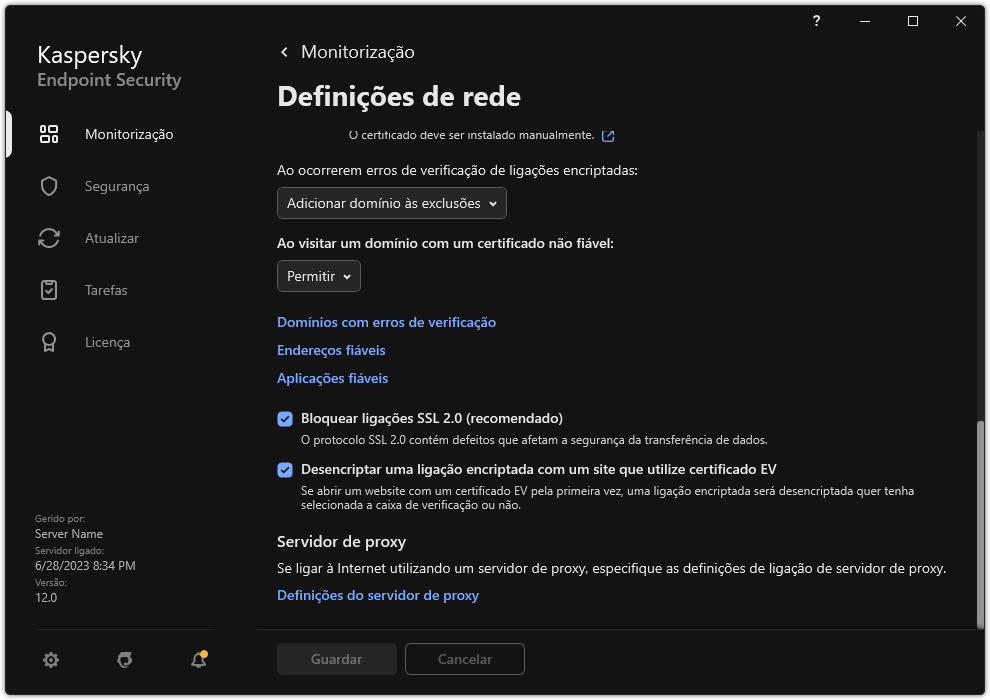Click the Monitorização dashboard icon in sidebar

pyautogui.click(x=49, y=134)
